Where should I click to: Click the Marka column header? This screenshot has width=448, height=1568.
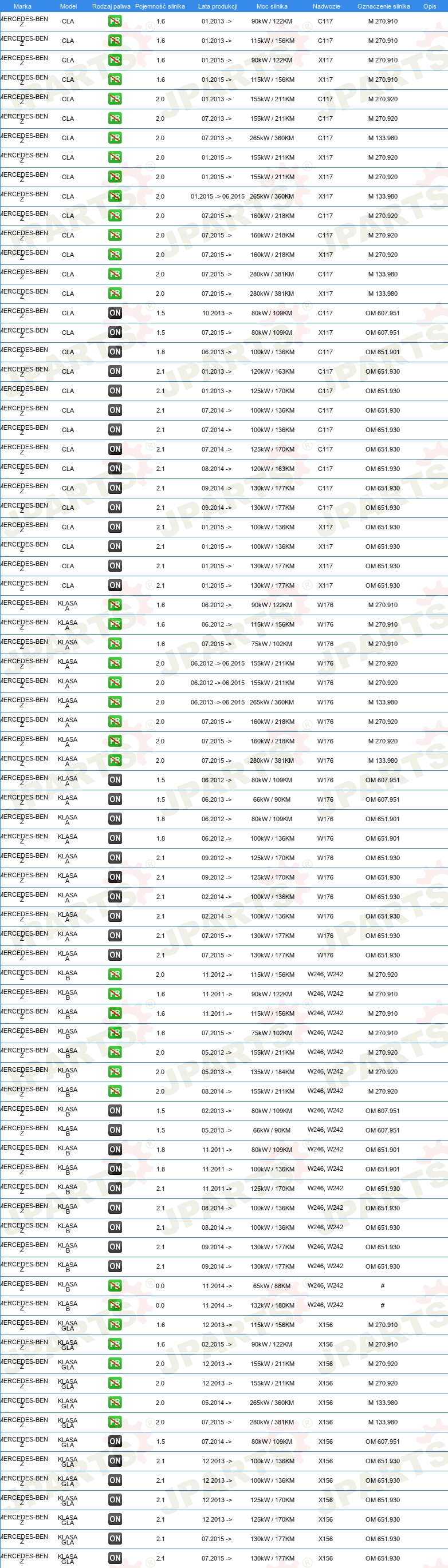pos(22,6)
